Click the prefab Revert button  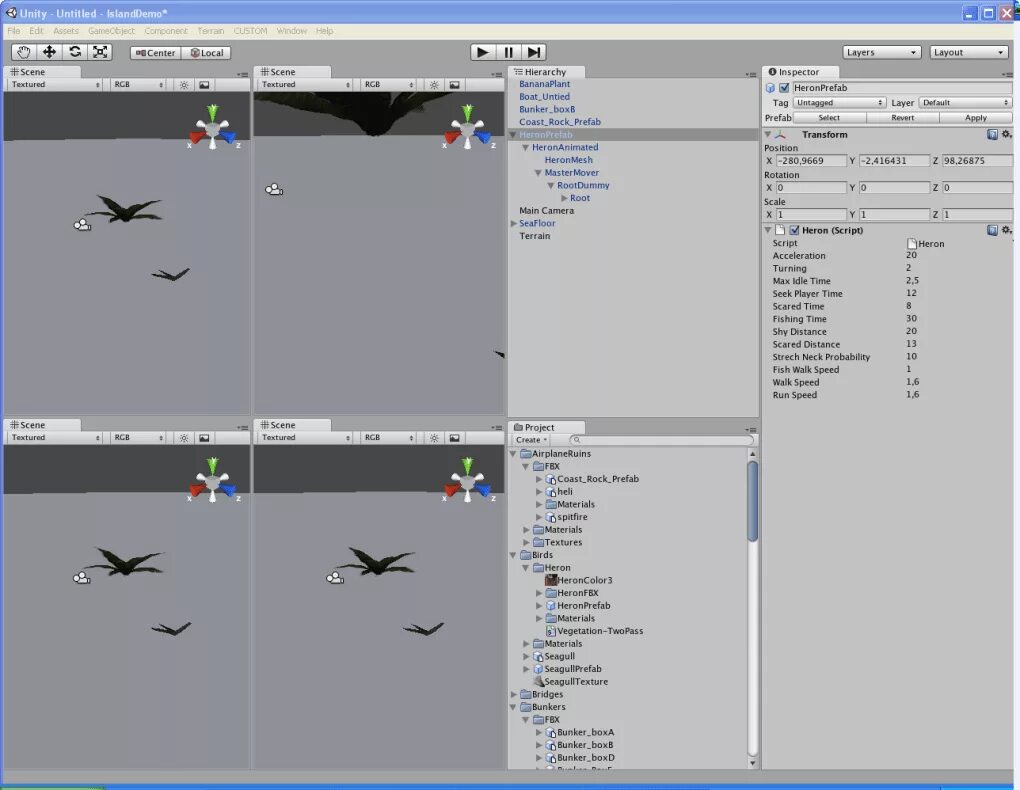(x=902, y=118)
